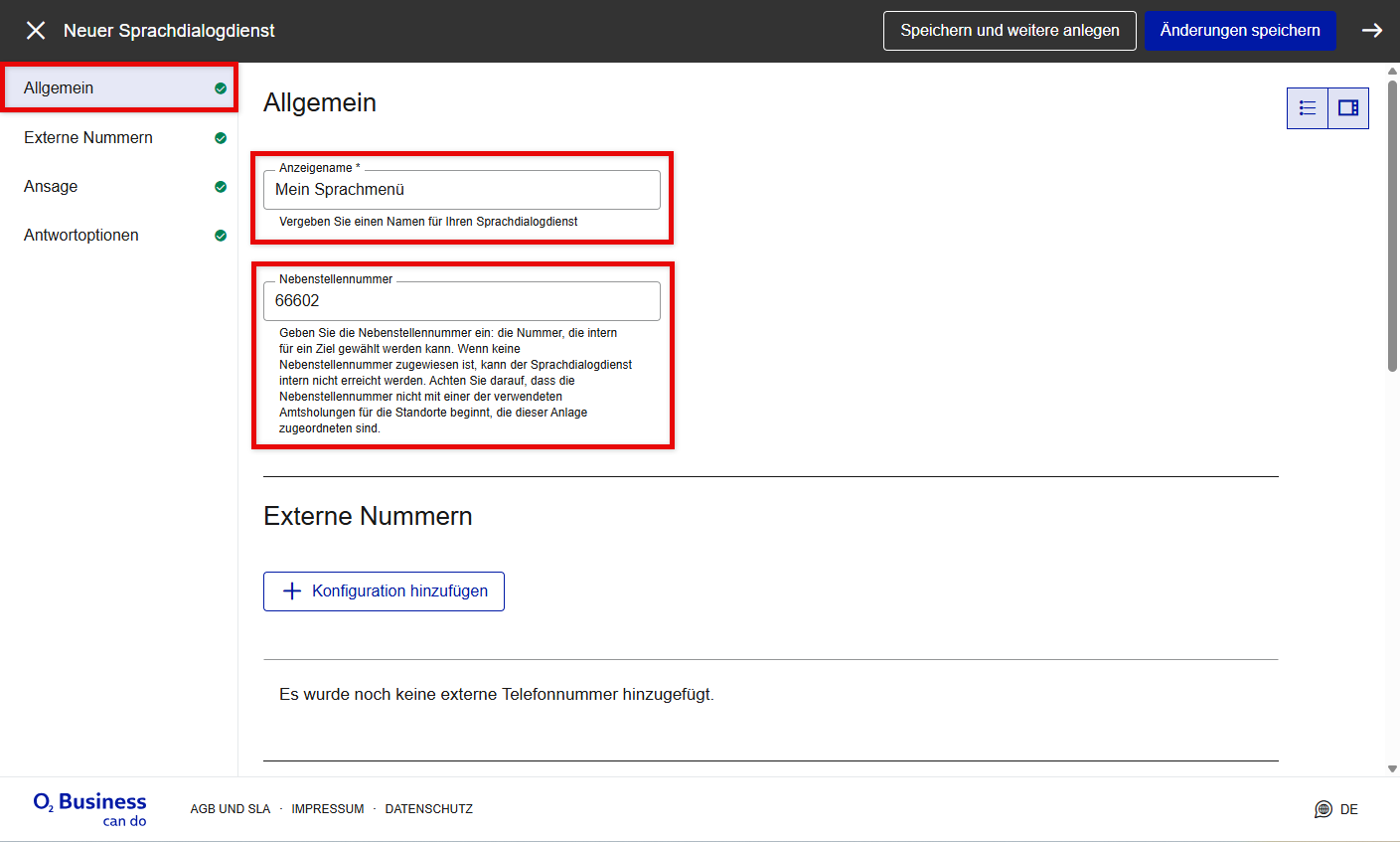Switch to side panel view icon

tap(1348, 108)
